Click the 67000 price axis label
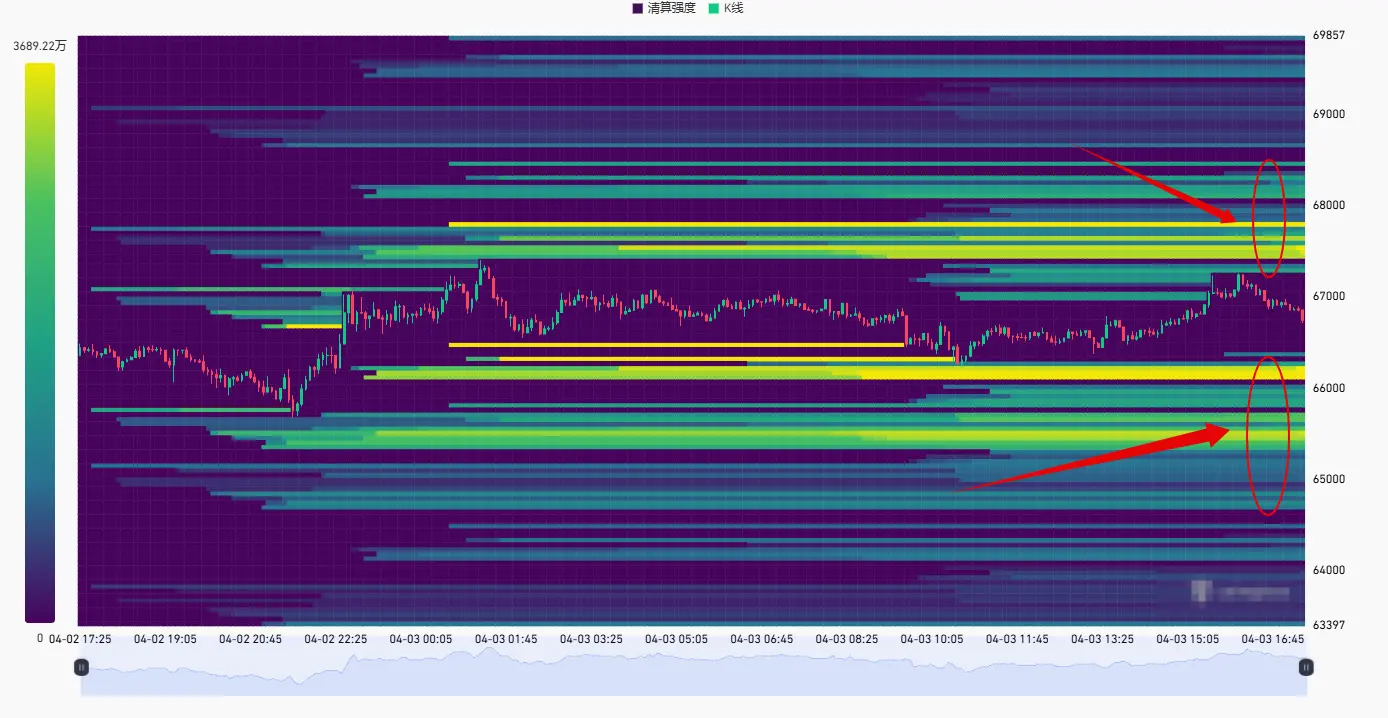 pos(1328,296)
